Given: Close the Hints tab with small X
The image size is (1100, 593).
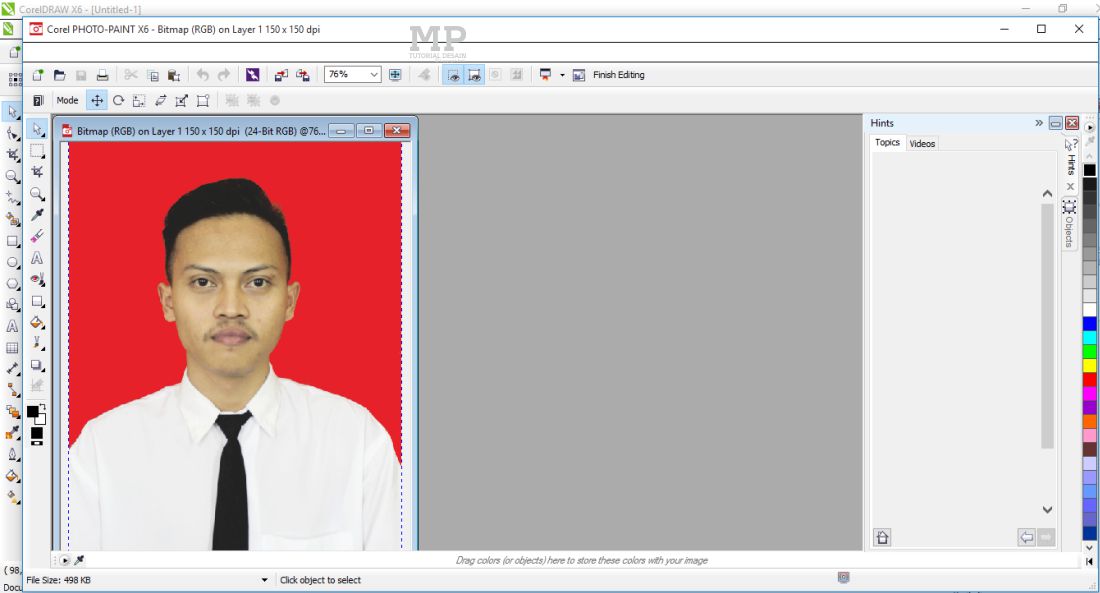Looking at the screenshot, I should 1070,187.
